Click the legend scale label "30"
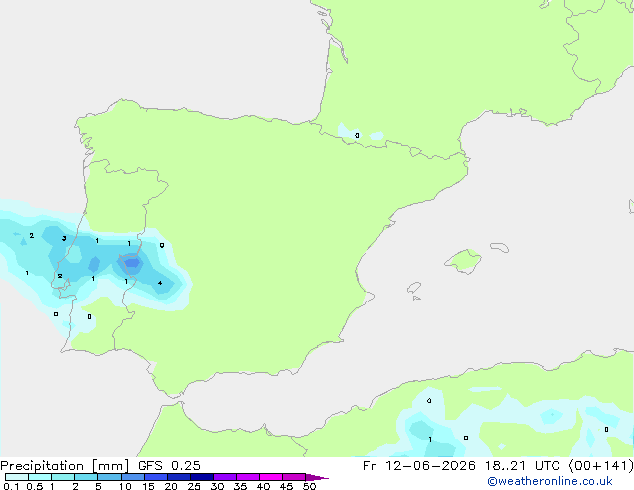 coord(217,486)
